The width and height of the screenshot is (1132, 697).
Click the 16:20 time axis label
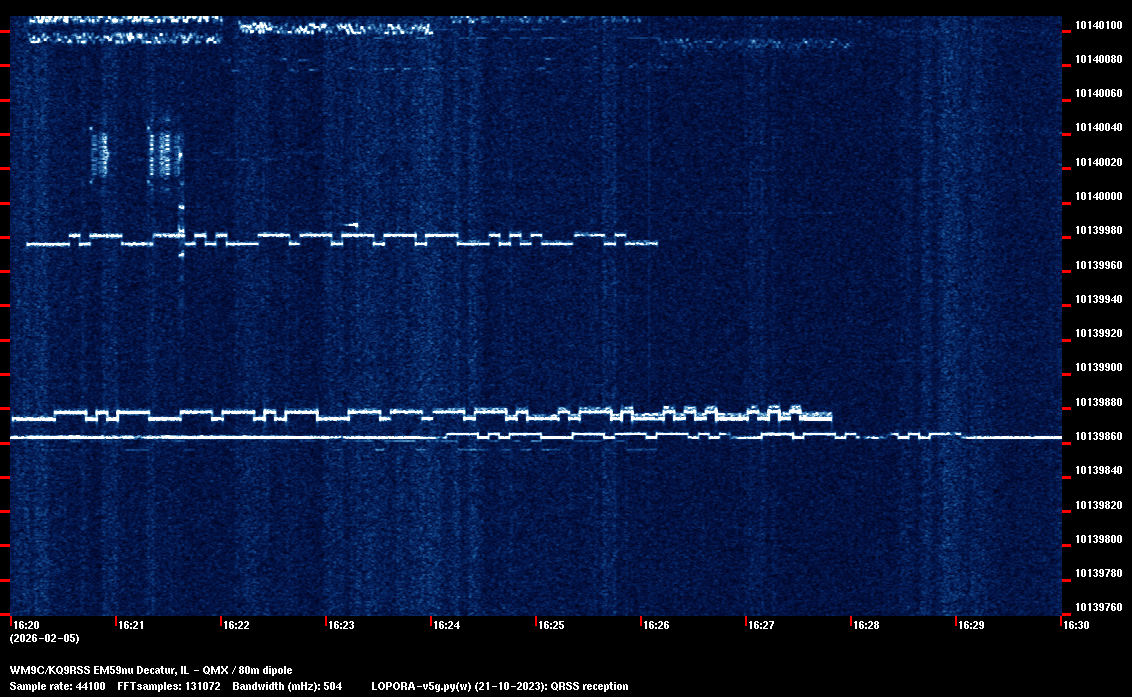click(25, 625)
